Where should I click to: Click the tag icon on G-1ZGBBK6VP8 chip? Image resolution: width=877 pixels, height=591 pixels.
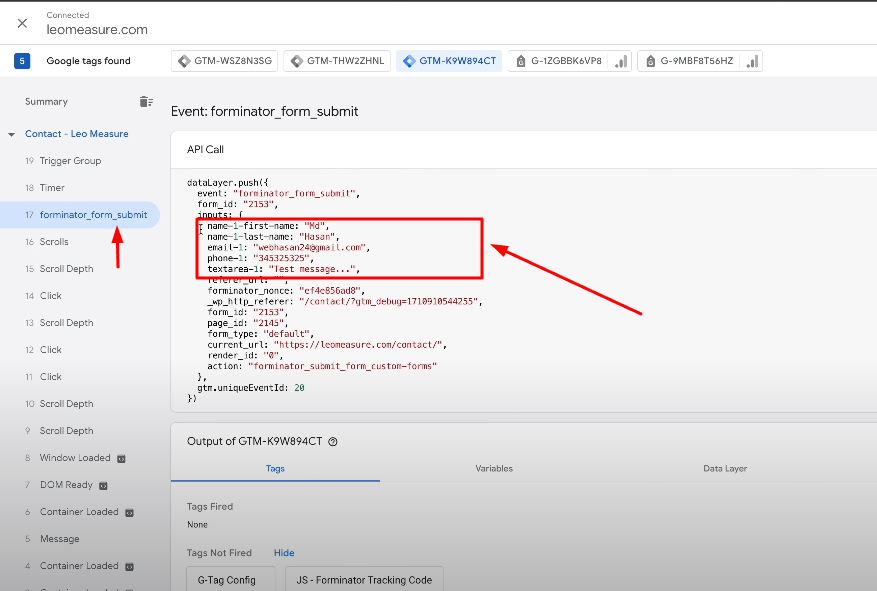(521, 61)
